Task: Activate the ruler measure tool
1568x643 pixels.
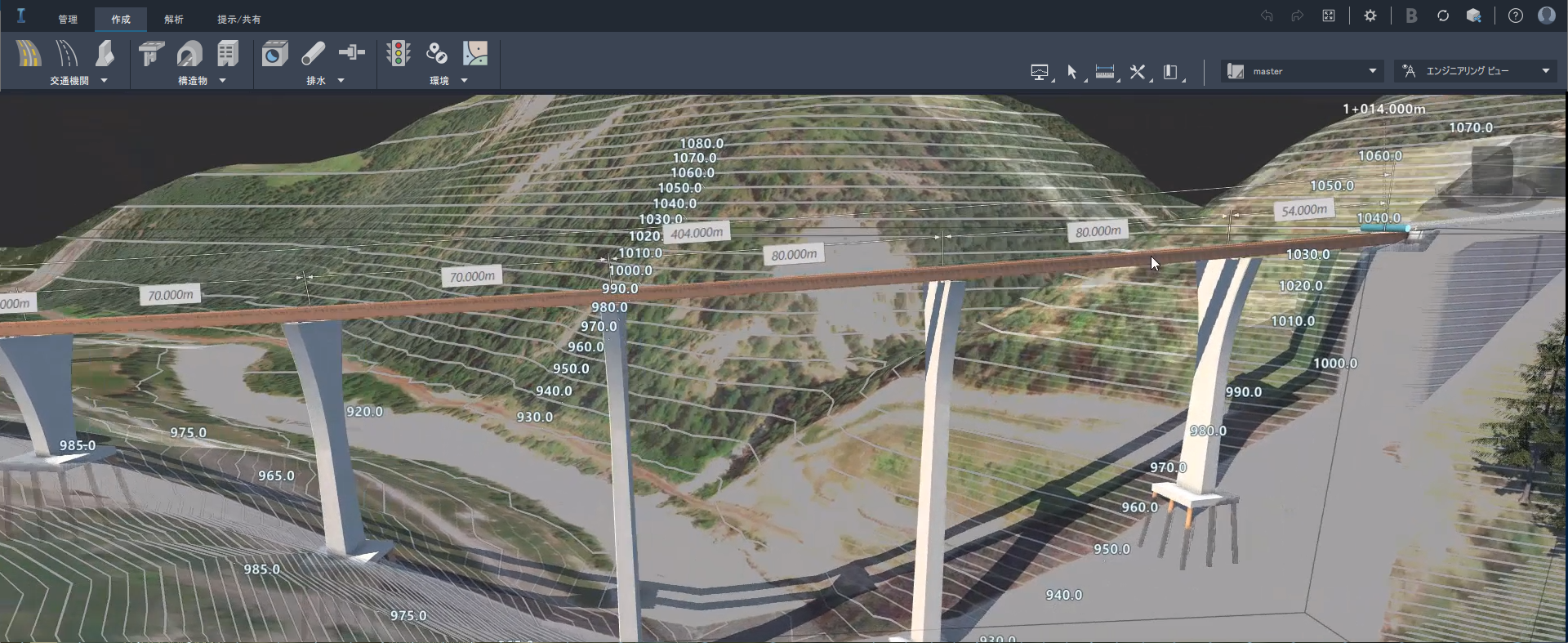Action: coord(1105,72)
